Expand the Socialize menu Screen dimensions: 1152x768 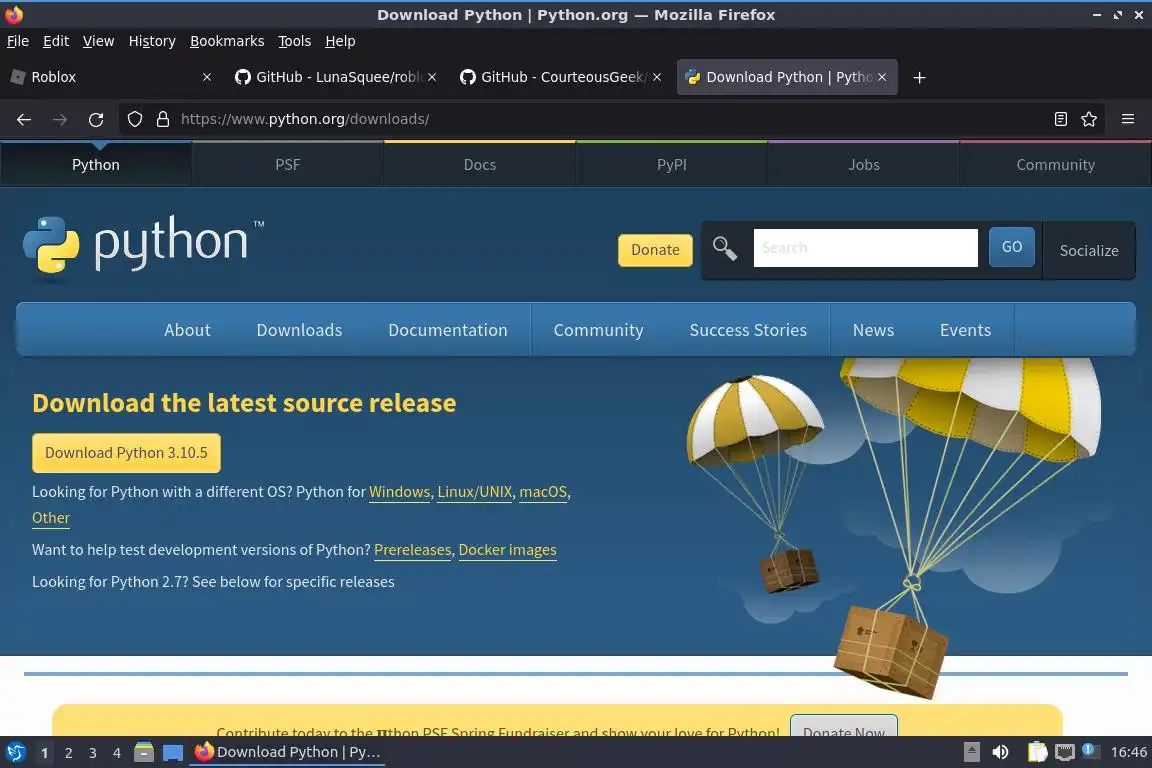[x=1089, y=251]
